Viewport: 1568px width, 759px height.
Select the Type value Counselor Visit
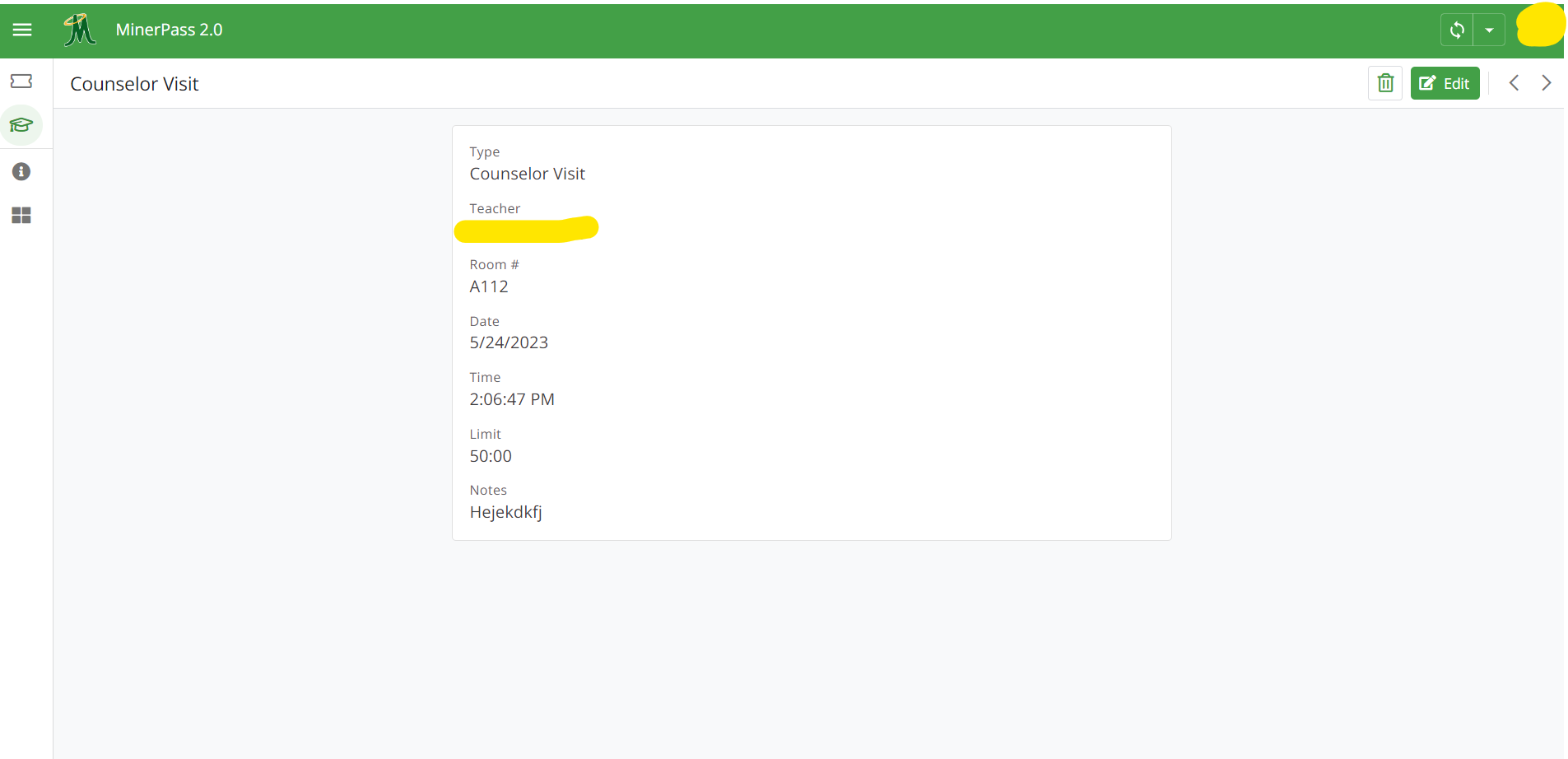pyautogui.click(x=527, y=174)
